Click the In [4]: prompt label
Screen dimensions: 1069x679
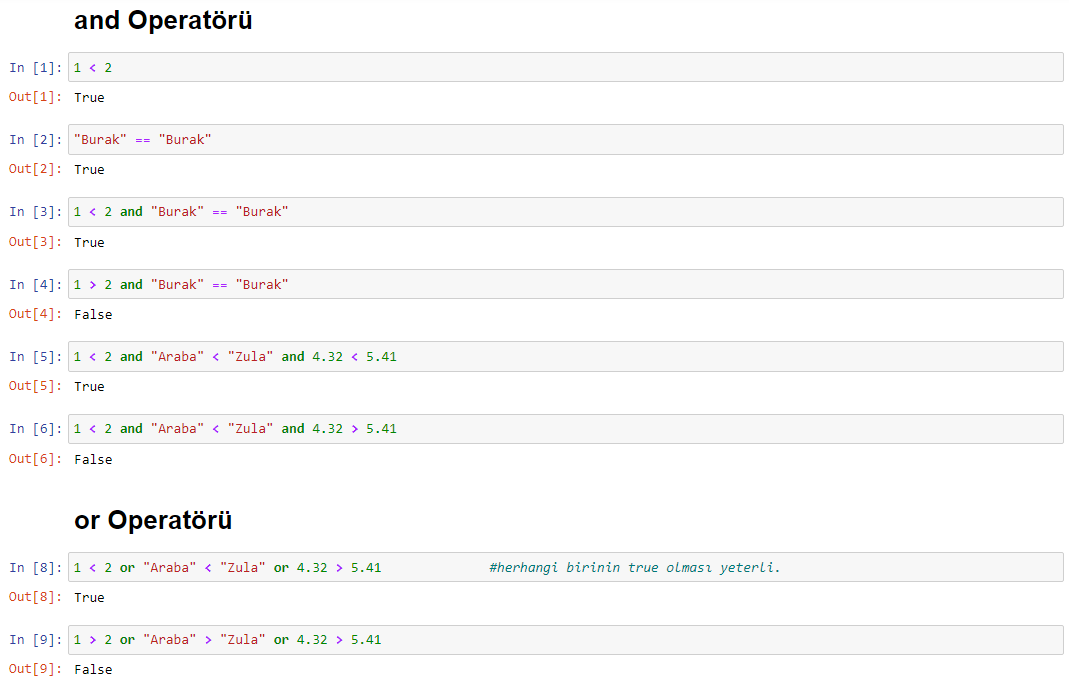(x=35, y=284)
